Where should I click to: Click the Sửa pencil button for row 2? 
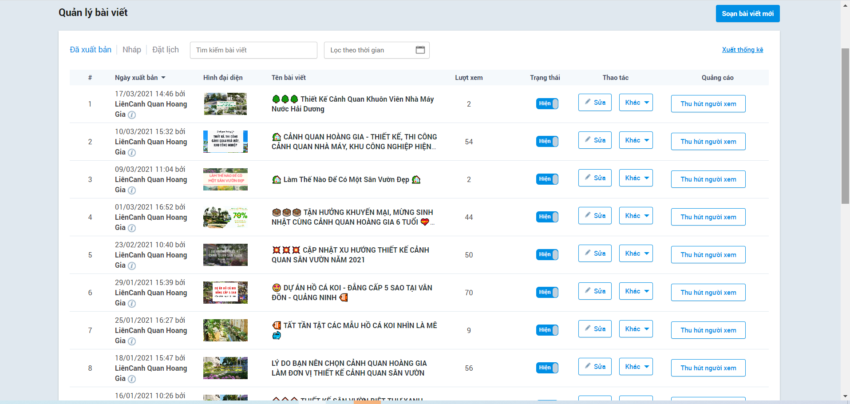click(595, 141)
